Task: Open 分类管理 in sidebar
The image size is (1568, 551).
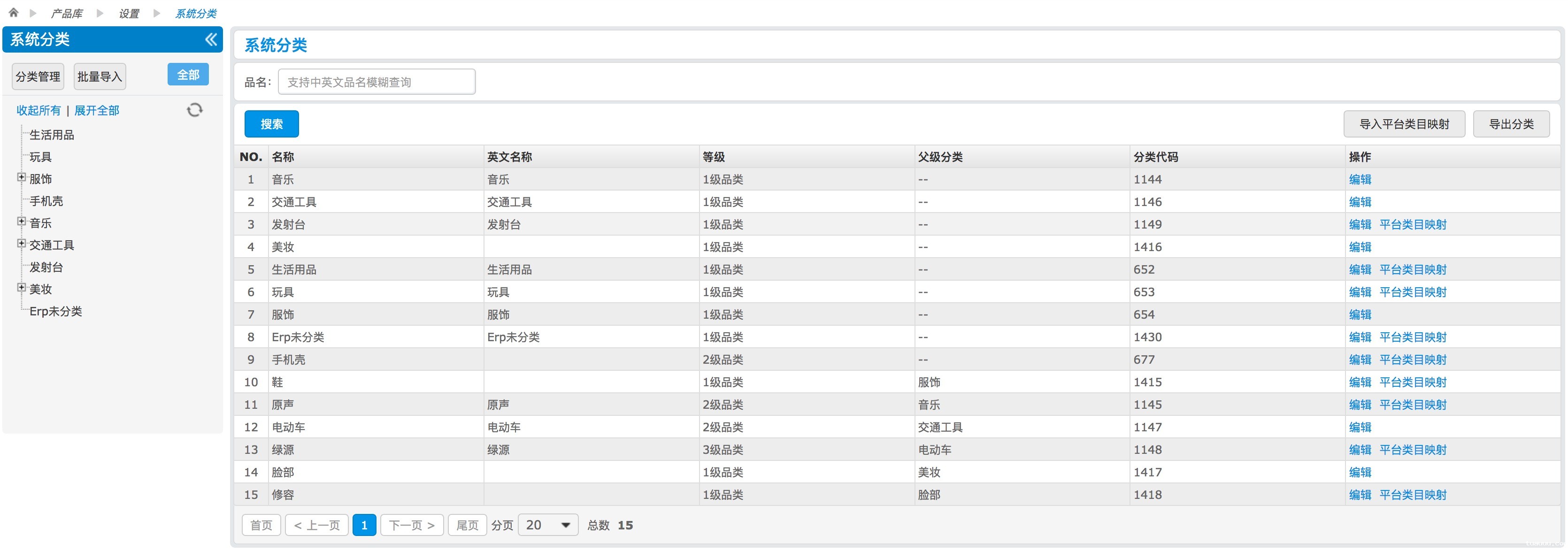Action: pyautogui.click(x=38, y=77)
